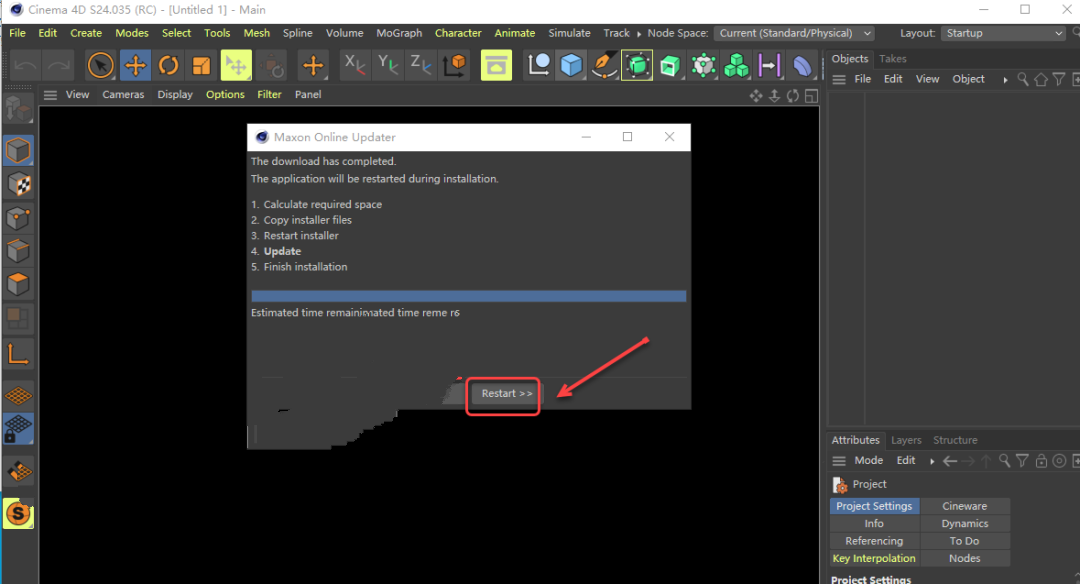Open the Objects manager hamburger menu
The width and height of the screenshot is (1080, 584).
pyautogui.click(x=839, y=80)
